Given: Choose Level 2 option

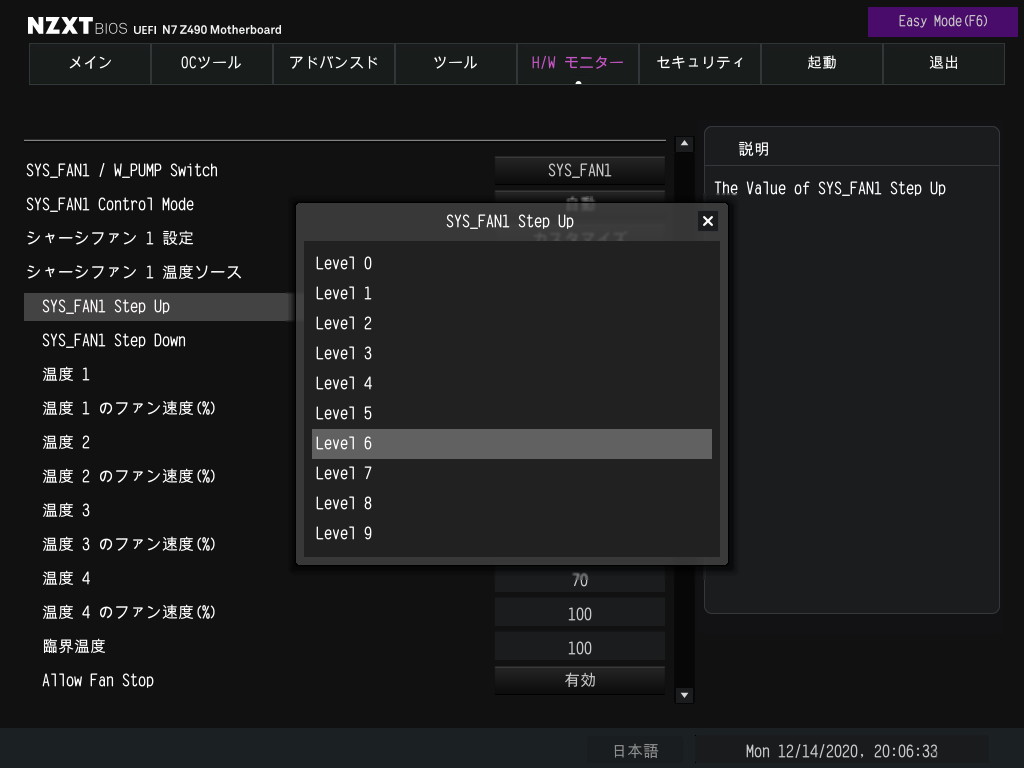Looking at the screenshot, I should [511, 324].
